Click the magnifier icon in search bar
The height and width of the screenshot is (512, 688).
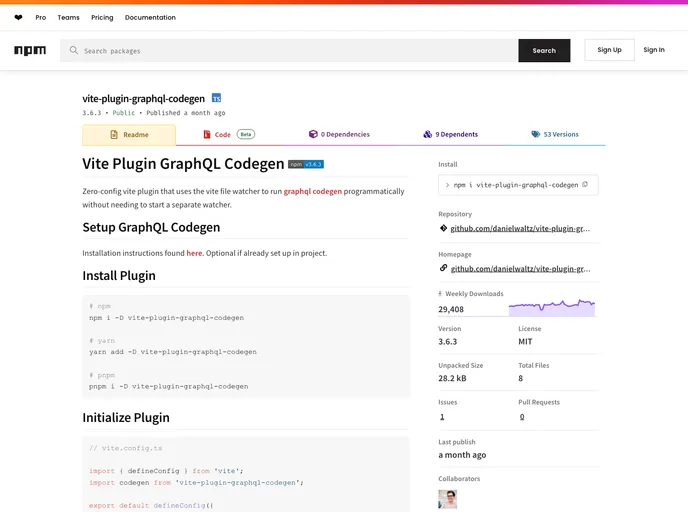(74, 50)
